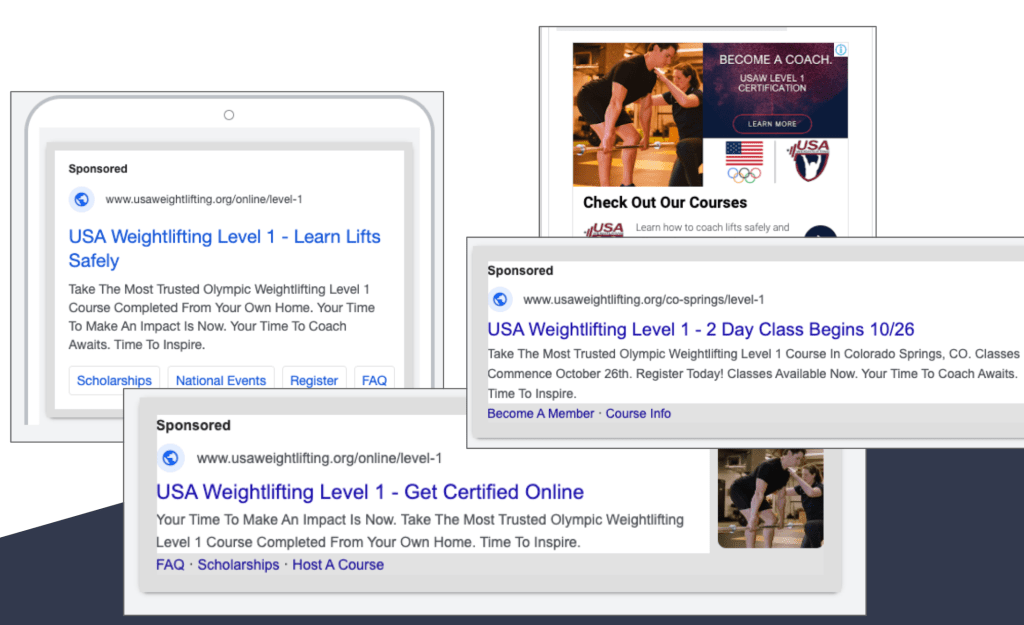The height and width of the screenshot is (625, 1024).
Task: Click the 'Check Out Our Courses' heading
Action: tap(665, 202)
